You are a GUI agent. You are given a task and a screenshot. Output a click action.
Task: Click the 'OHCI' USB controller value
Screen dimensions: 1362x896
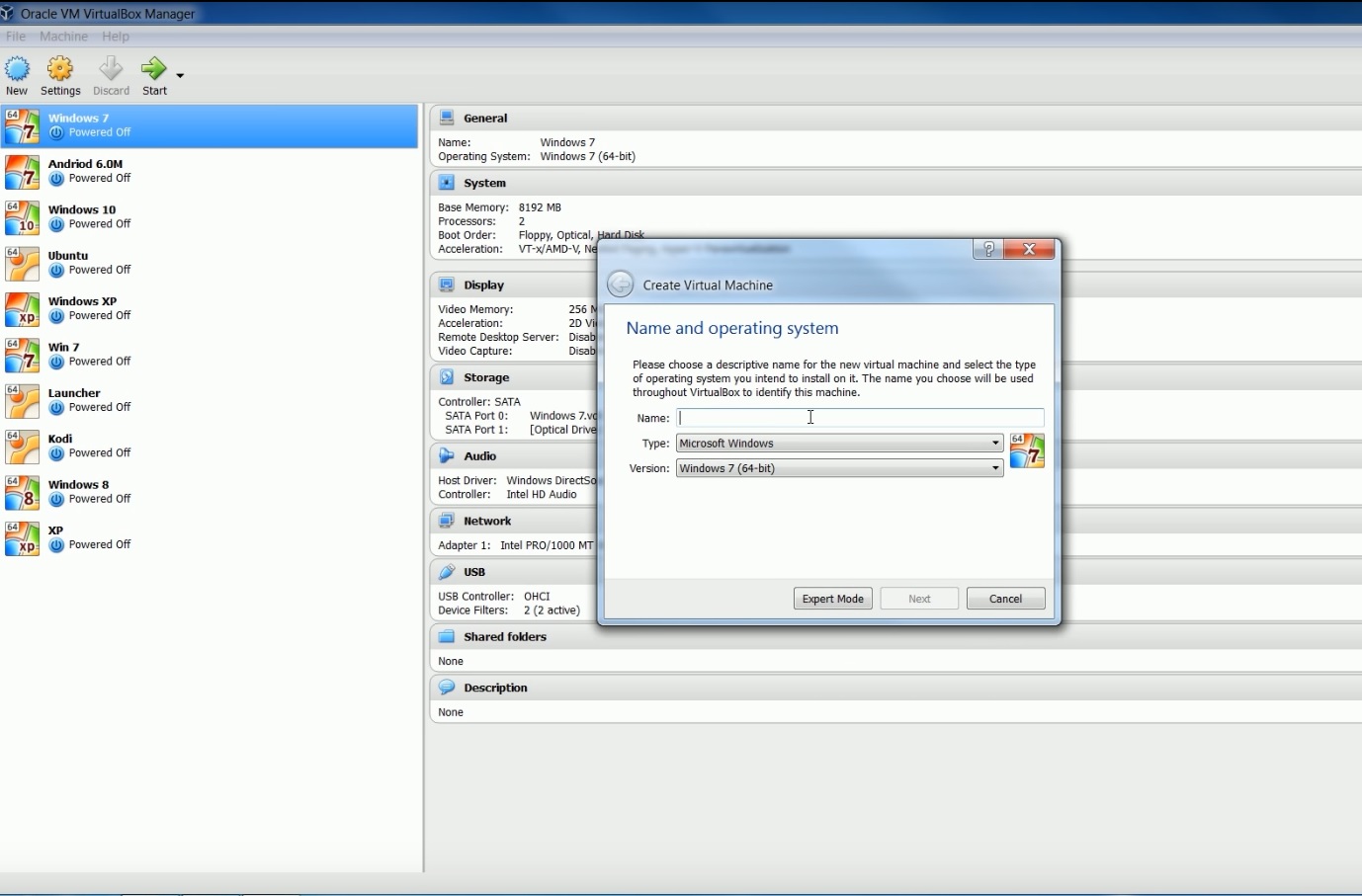[537, 597]
